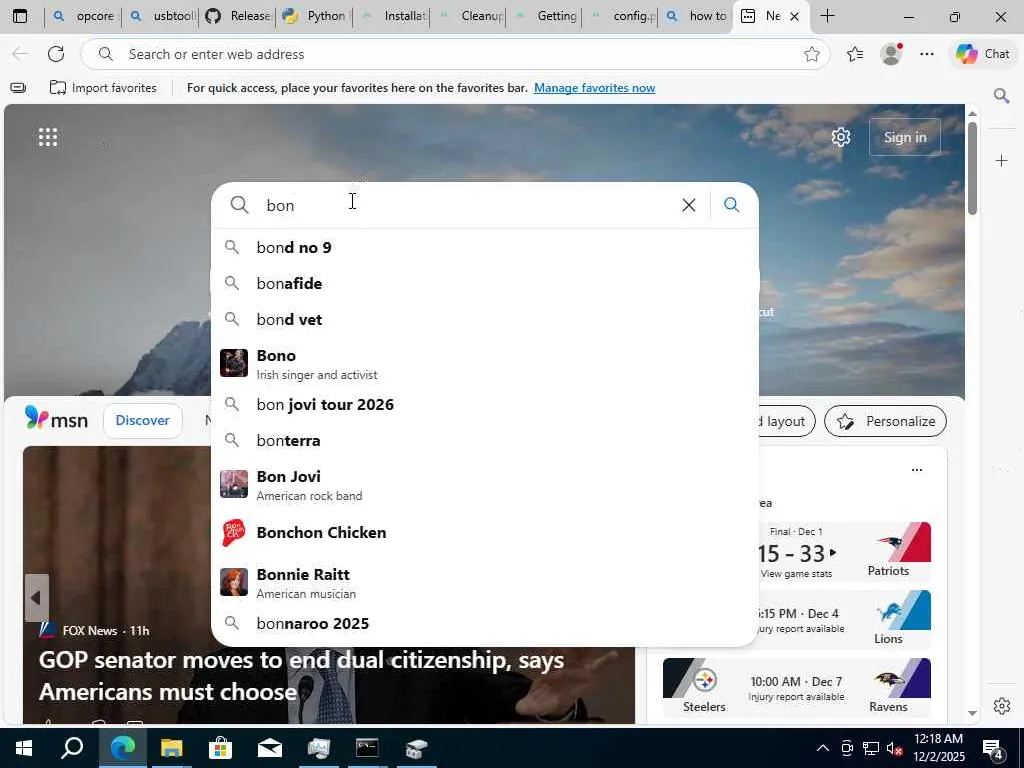Open the tab actions menu icon
The image size is (1024, 768).
click(x=20, y=16)
